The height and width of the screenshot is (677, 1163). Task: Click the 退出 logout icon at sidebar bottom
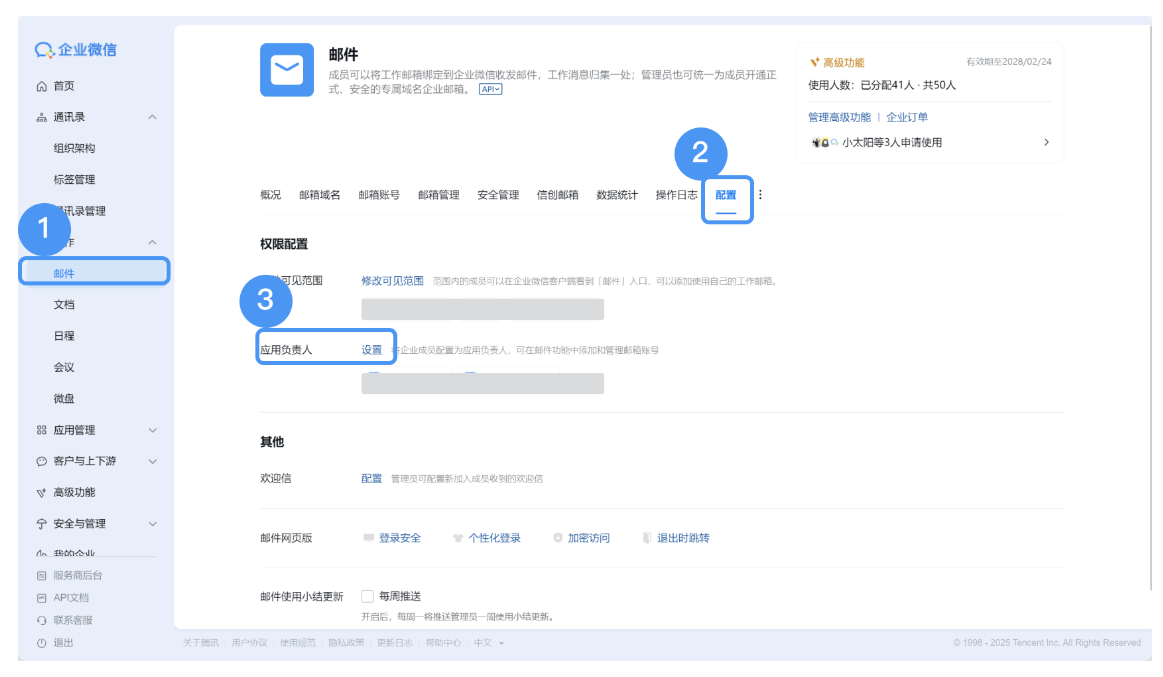tap(41, 642)
